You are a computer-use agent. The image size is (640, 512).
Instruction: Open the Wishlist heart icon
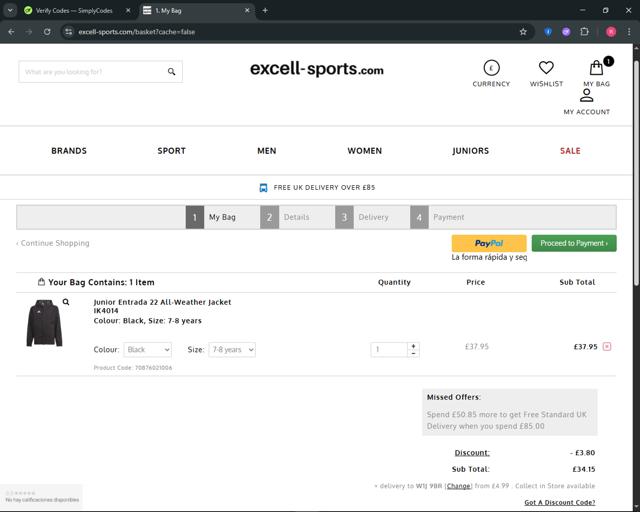(546, 67)
